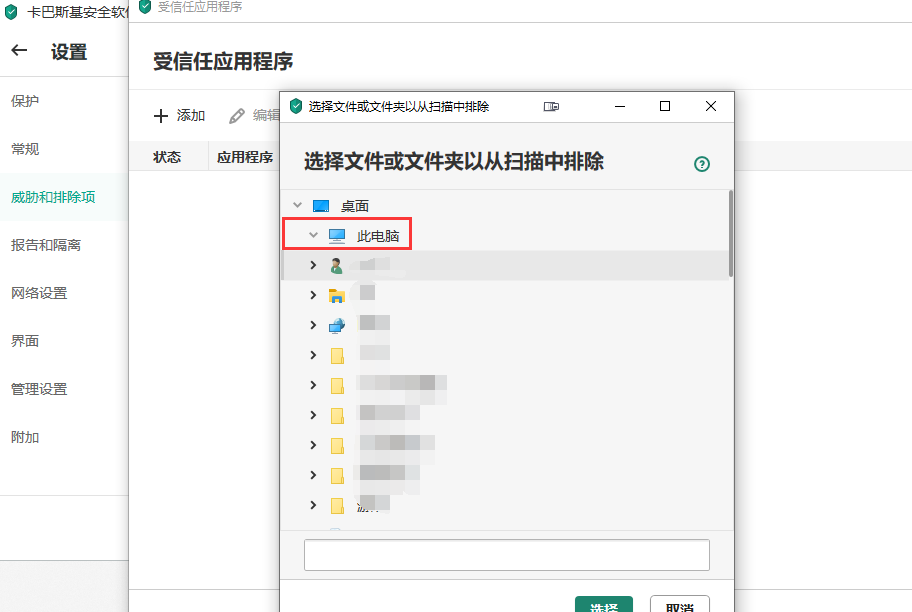The image size is (912, 612).
Task: Open the 保护 settings section
Action: point(25,101)
